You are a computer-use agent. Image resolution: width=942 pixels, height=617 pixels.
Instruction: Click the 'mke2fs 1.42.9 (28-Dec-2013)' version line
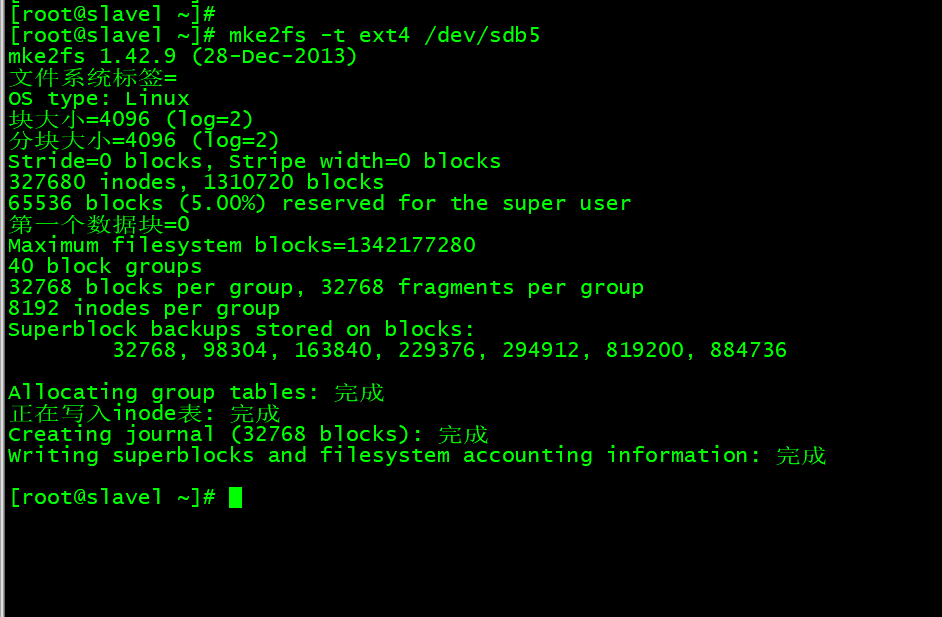(x=183, y=56)
